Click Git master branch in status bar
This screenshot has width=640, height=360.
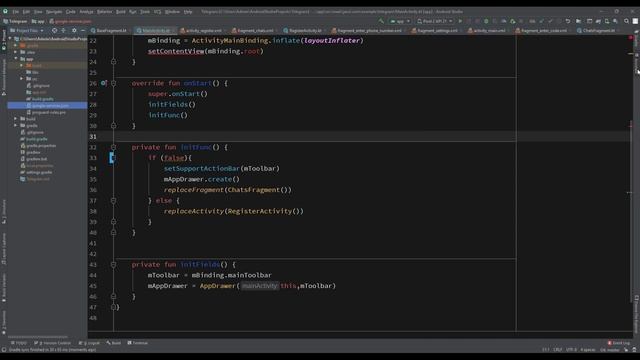(x=610, y=350)
